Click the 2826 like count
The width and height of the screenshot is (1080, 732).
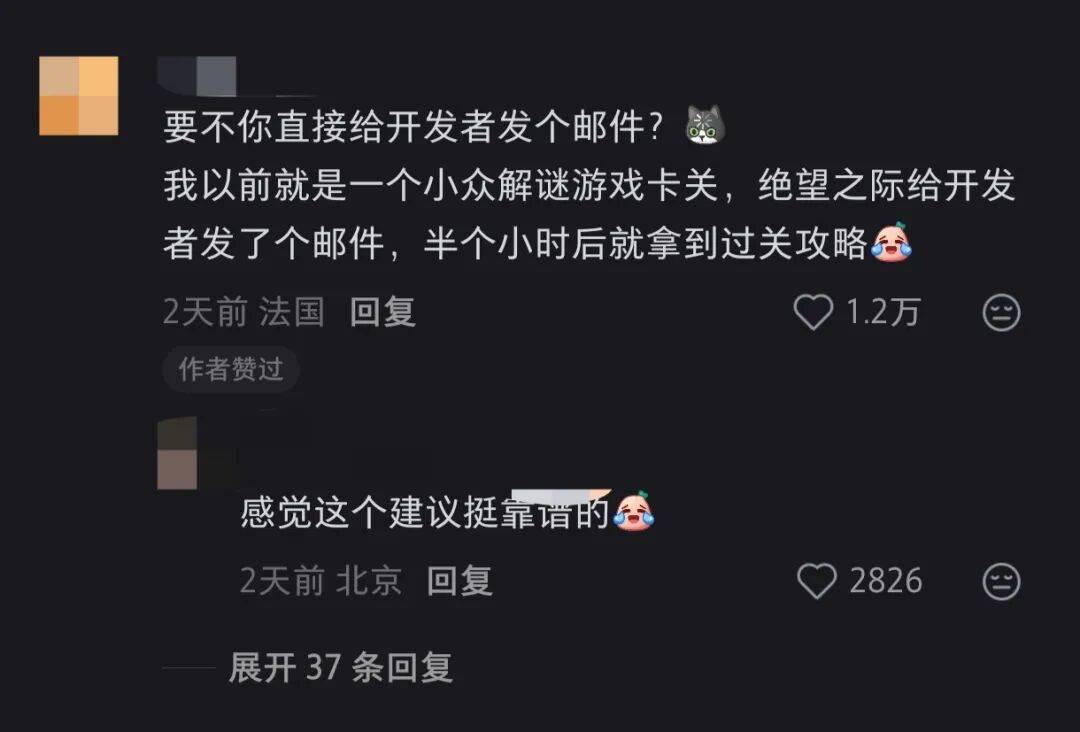coord(886,581)
